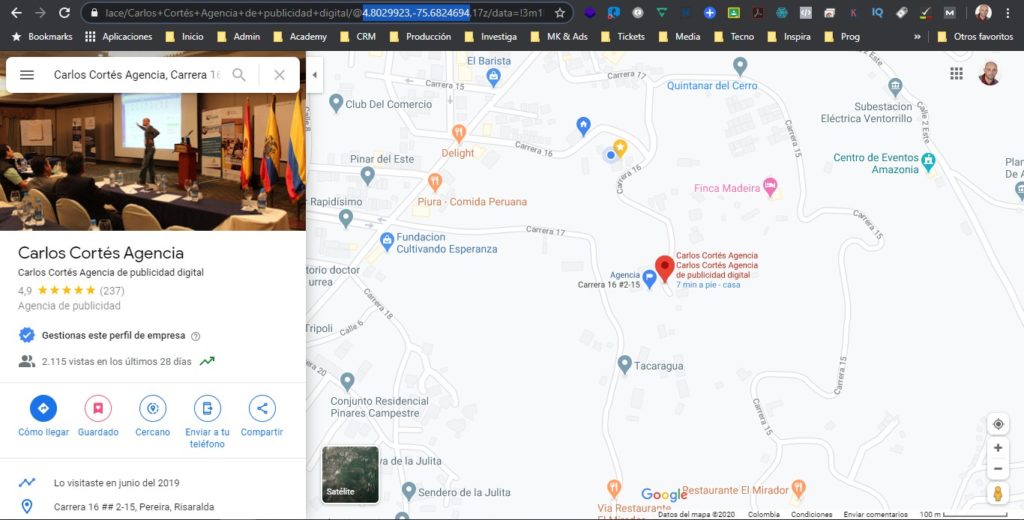The width and height of the screenshot is (1024, 520).
Task: Click the my location target button
Action: (x=998, y=424)
